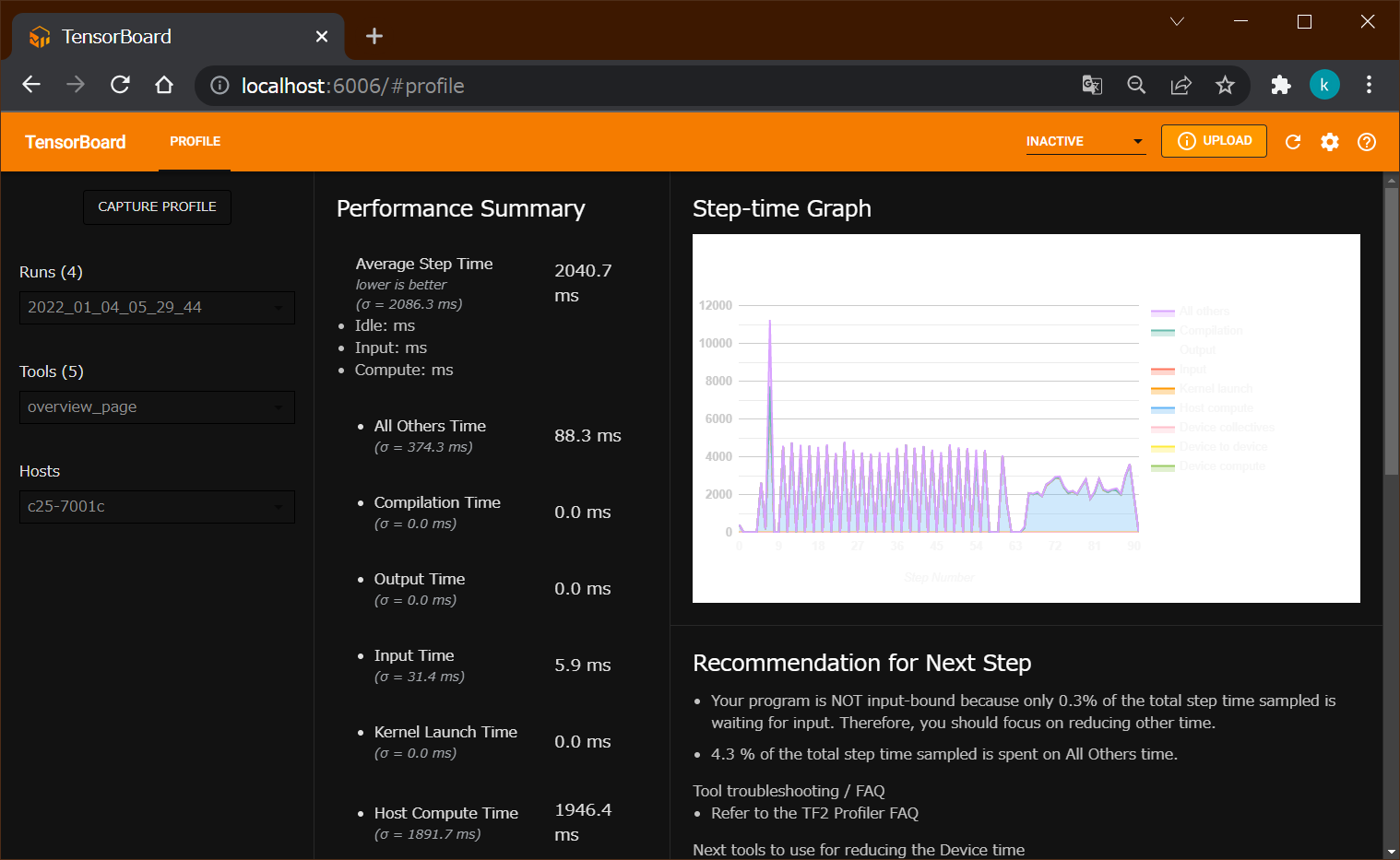This screenshot has width=1400, height=860.
Task: Click 'Refer to the TF2 Profiler FAQ'
Action: click(814, 813)
